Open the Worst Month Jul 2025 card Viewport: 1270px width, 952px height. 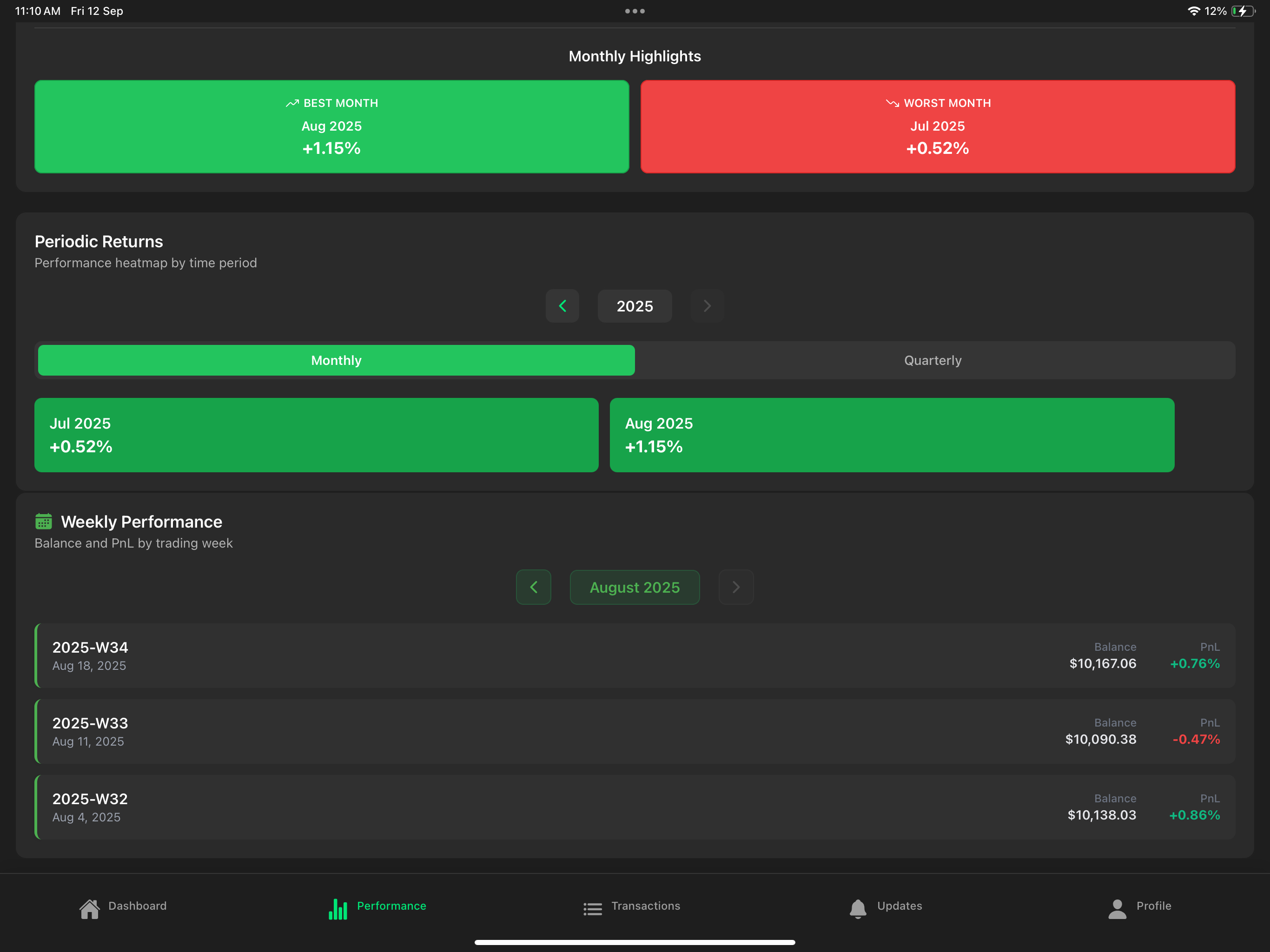[x=938, y=126]
